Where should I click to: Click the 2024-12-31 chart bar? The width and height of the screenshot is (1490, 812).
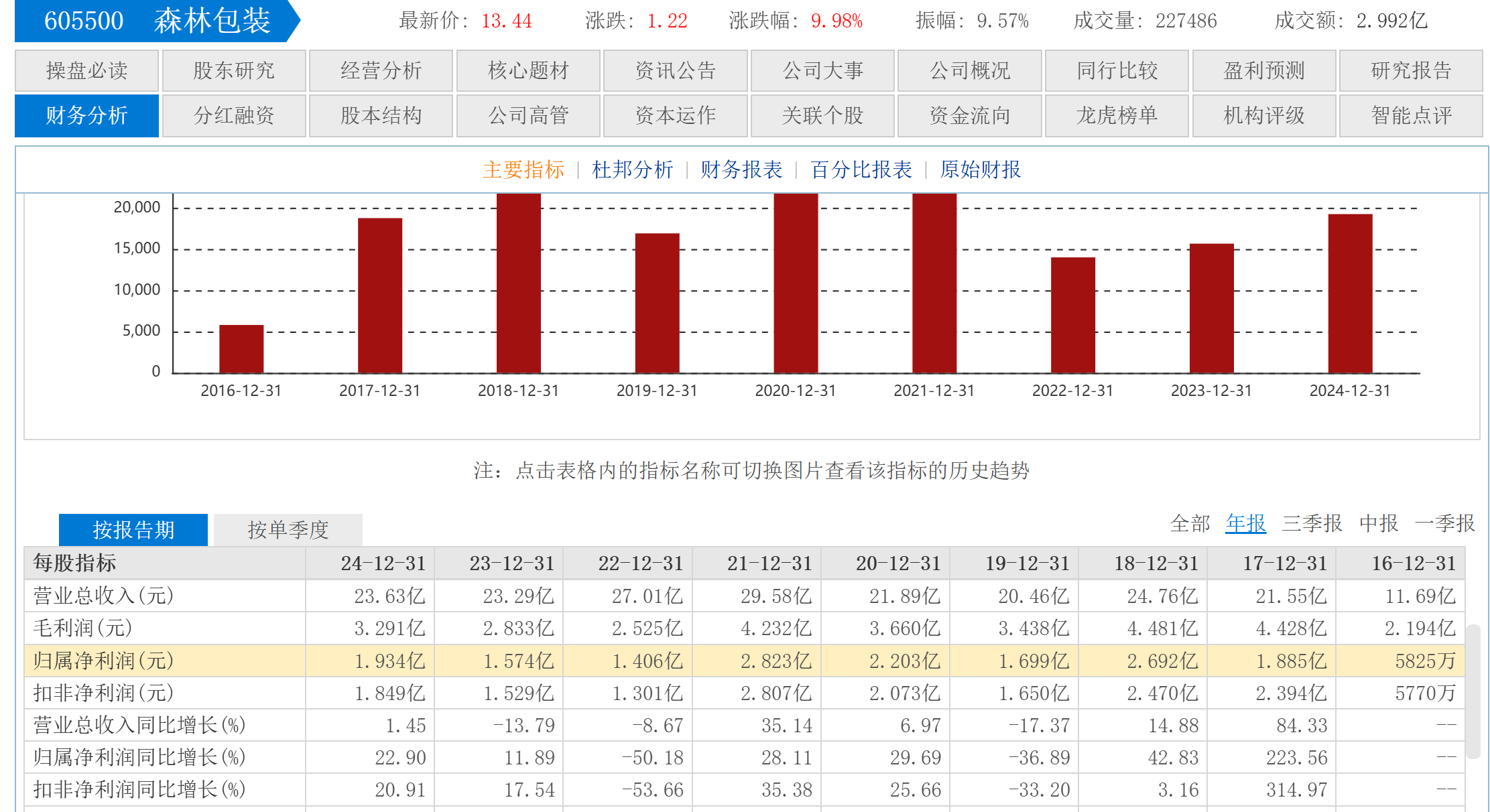(1351, 293)
